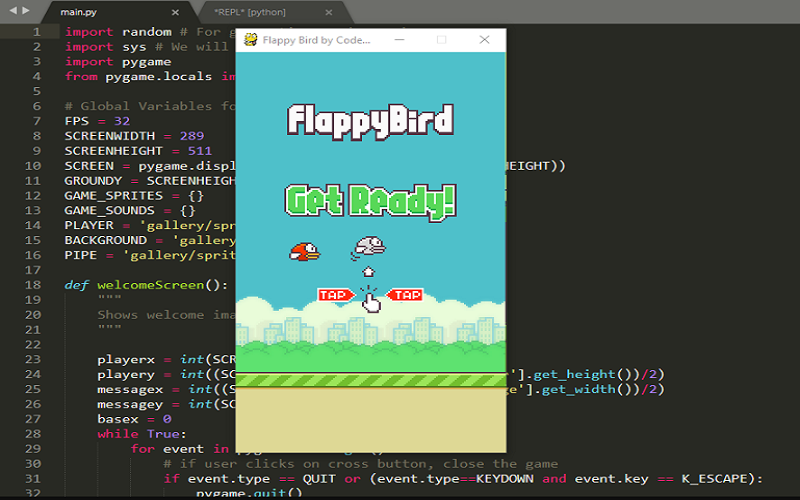Click the right red TAP label
Viewport: 800px width, 500px height.
[x=405, y=295]
